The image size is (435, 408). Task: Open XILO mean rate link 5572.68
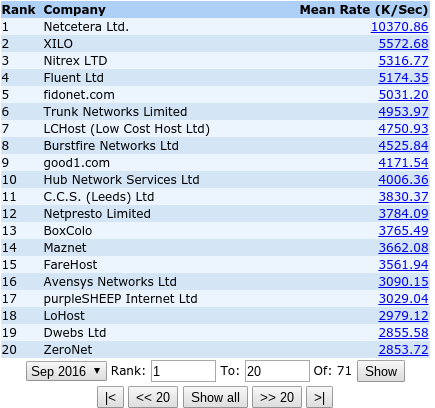403,44
